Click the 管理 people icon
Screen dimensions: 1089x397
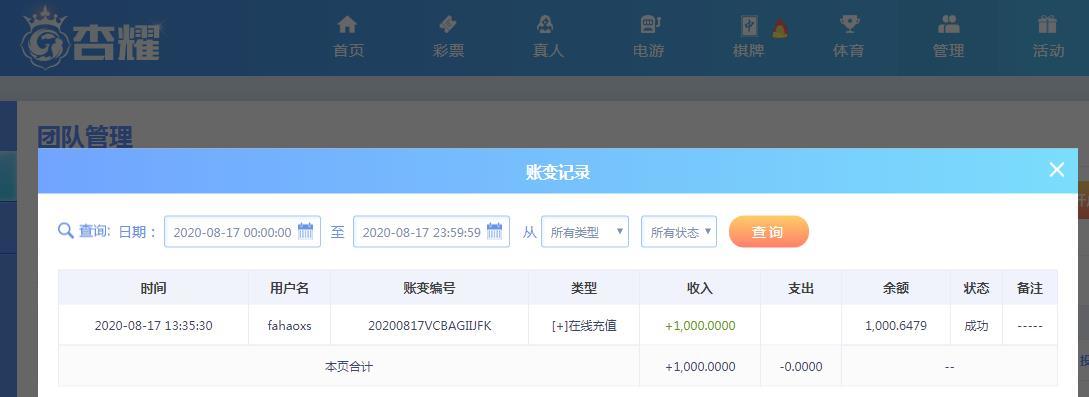(x=948, y=26)
